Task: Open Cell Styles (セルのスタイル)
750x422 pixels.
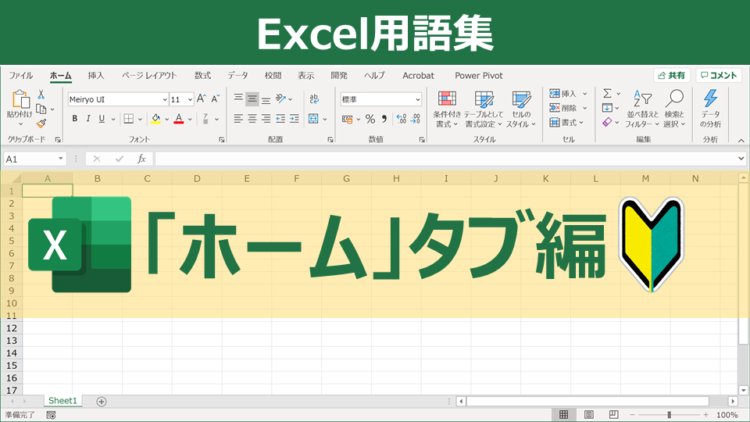Action: (521, 109)
